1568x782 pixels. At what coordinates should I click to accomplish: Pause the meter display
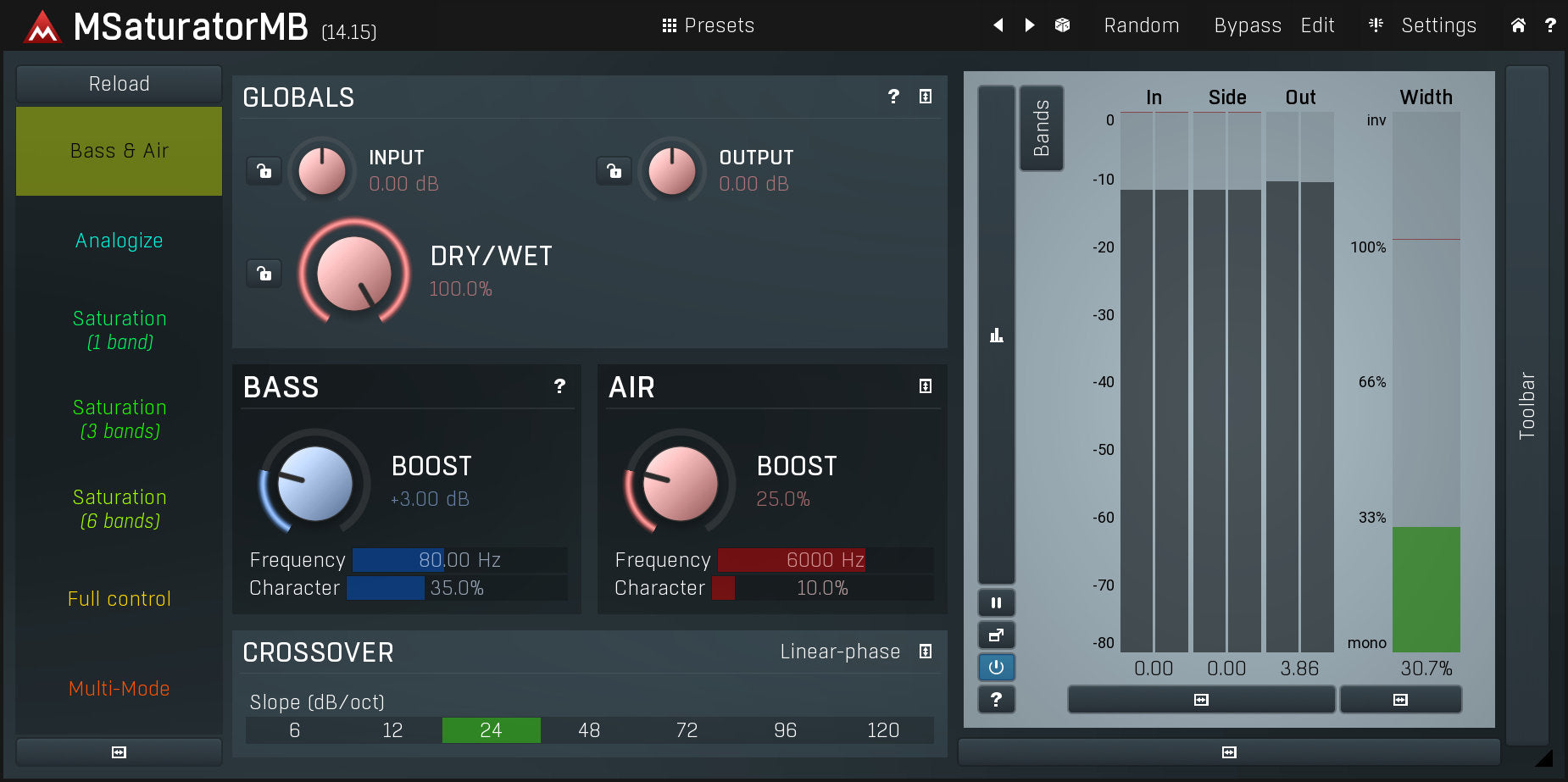[996, 603]
